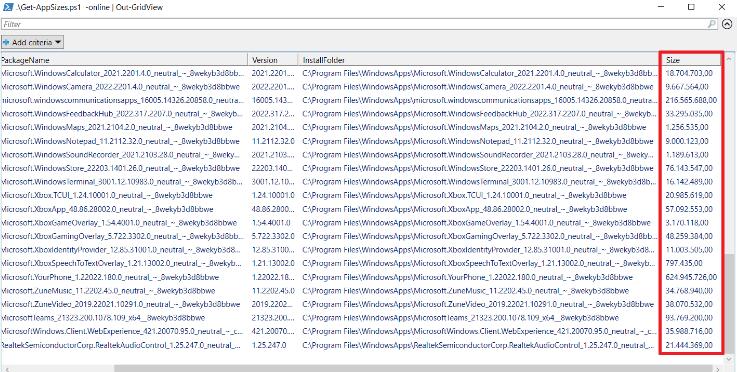737x372 pixels.
Task: Maximize the Out-GridView window
Action: [691, 7]
